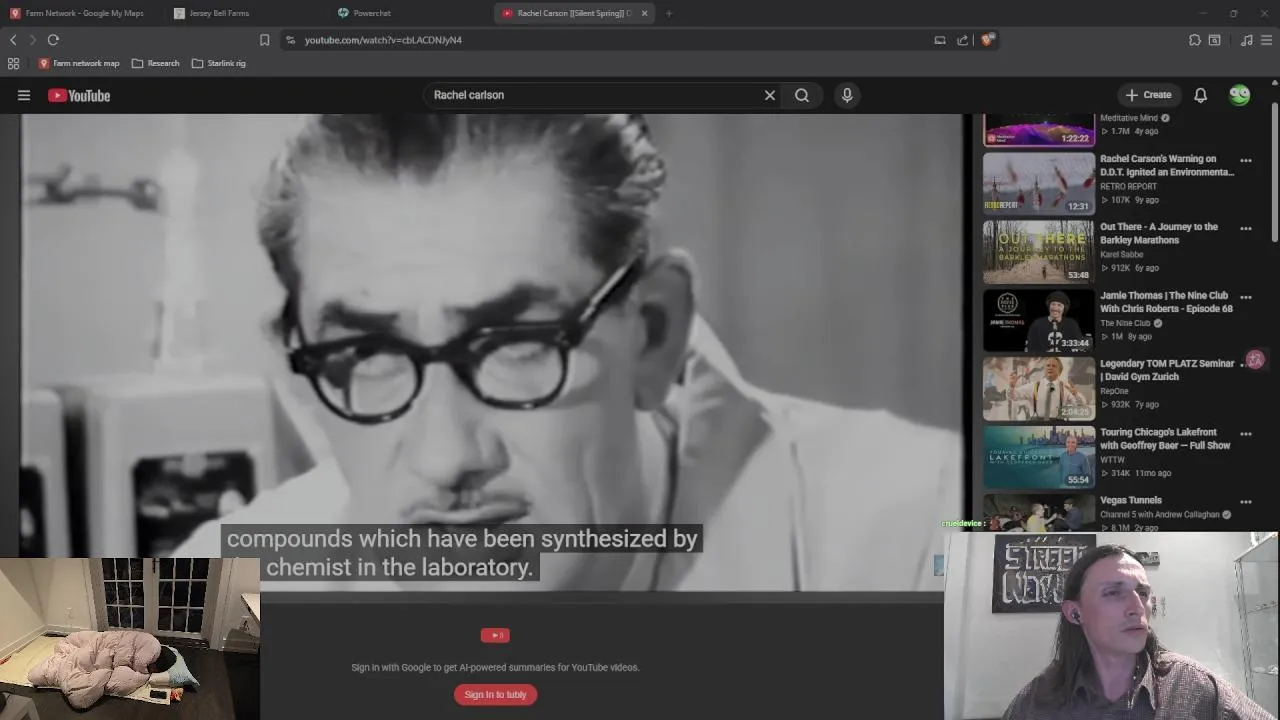Open the Meditative Mind video thumbnail

coord(1039,130)
